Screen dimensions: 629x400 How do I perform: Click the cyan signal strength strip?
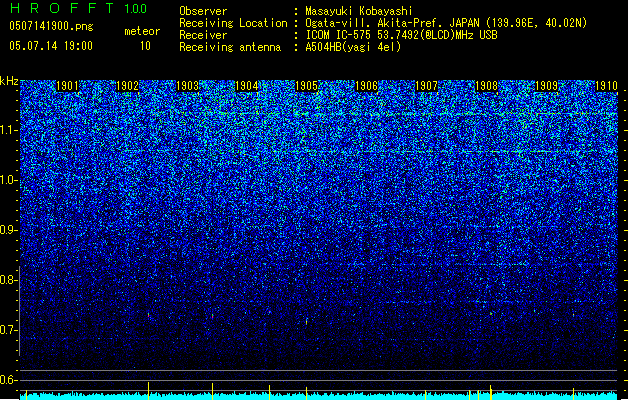pos(319,396)
